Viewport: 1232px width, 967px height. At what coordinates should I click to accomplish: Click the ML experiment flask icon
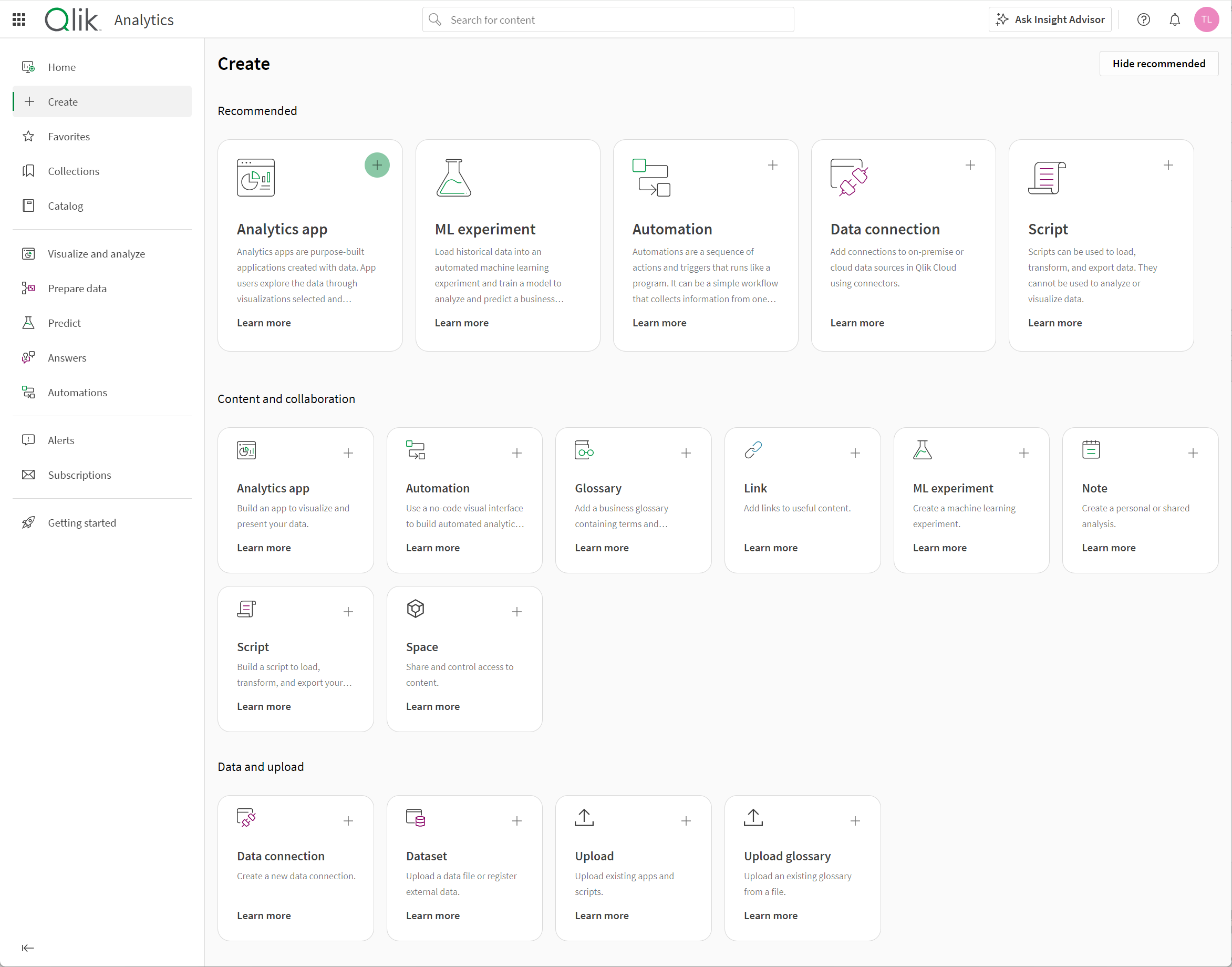tap(454, 178)
